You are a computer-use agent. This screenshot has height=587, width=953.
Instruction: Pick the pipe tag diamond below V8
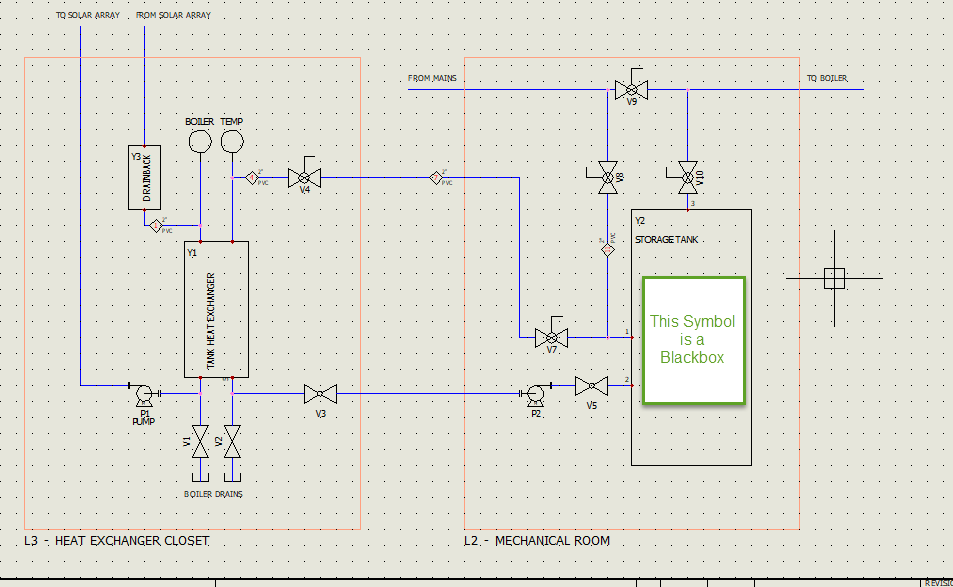608,250
